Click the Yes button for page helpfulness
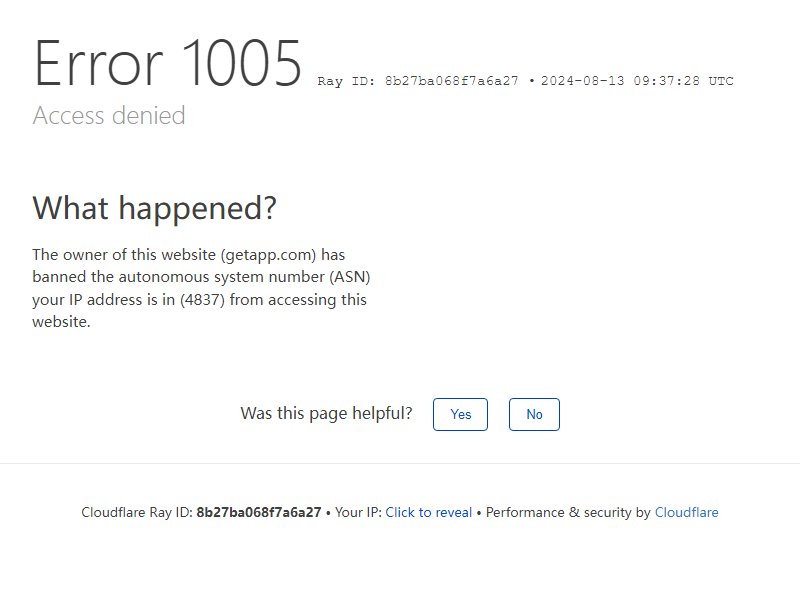This screenshot has width=800, height=600. click(x=460, y=414)
